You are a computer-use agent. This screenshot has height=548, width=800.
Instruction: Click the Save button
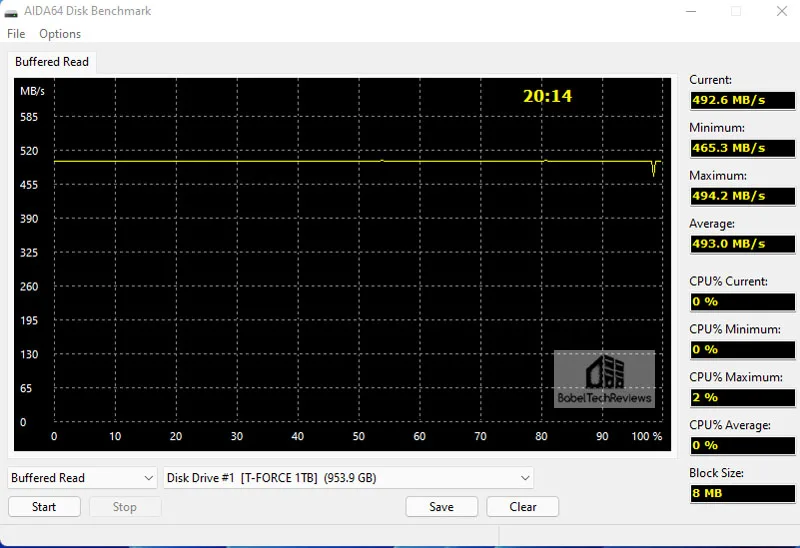[442, 507]
